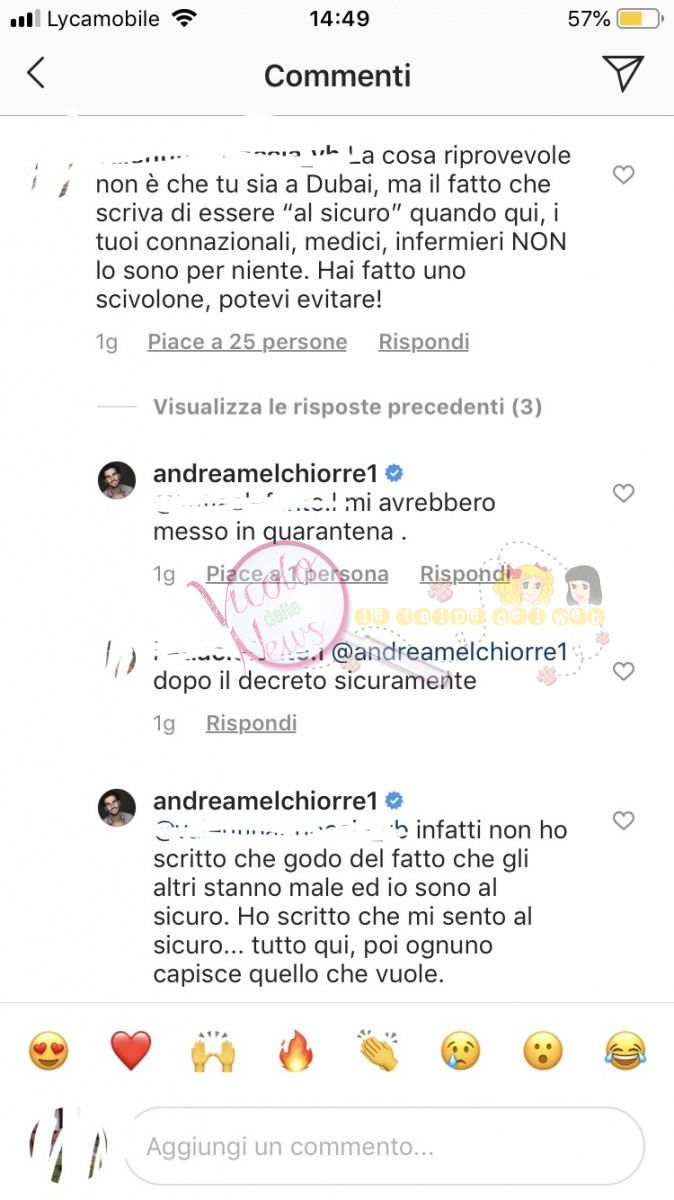This screenshot has width=674, height=1200.
Task: Expand 'Visualizza le risposte precedenti (3)'
Action: click(347, 407)
